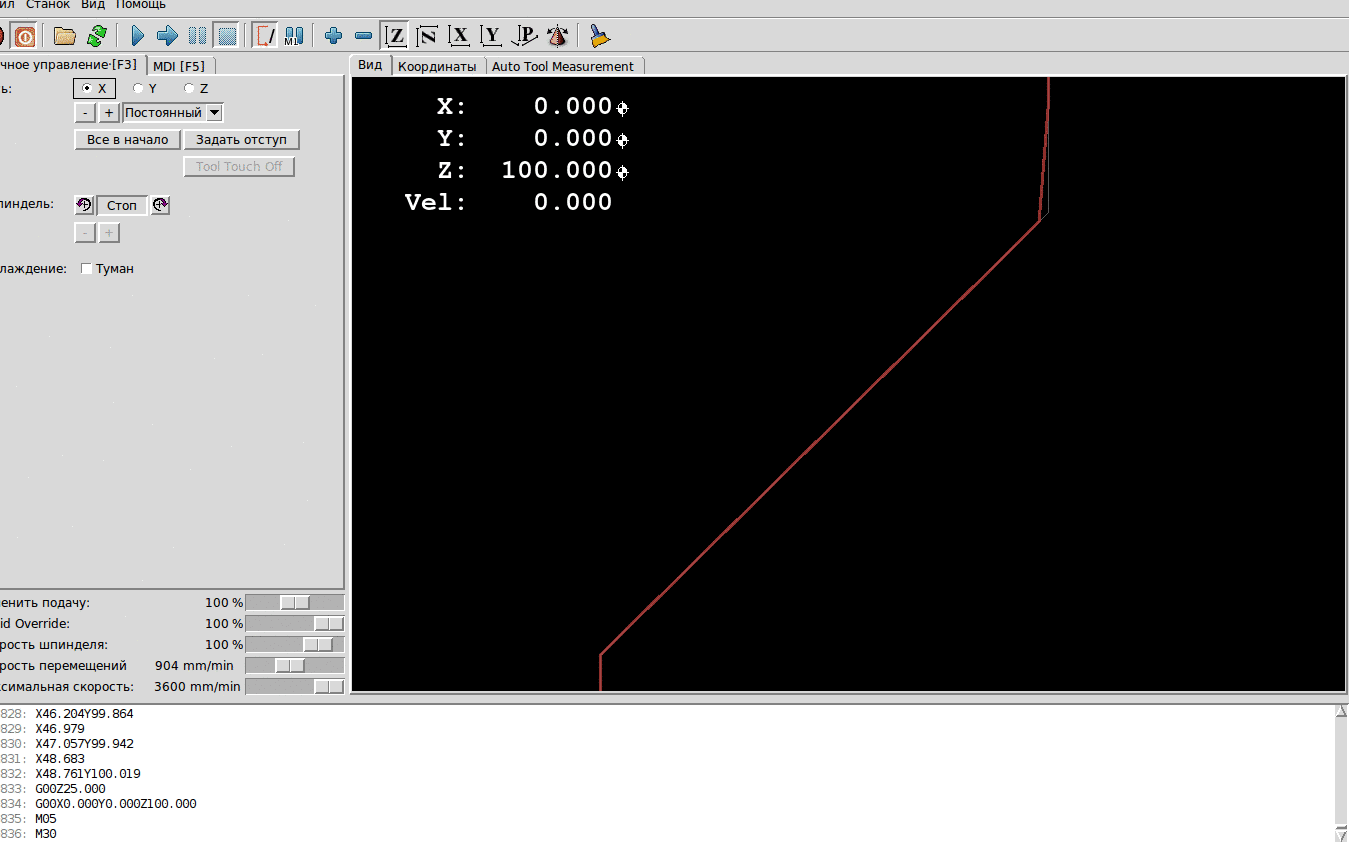Enable the Туман coolant checkbox
The image size is (1349, 844).
(107, 269)
